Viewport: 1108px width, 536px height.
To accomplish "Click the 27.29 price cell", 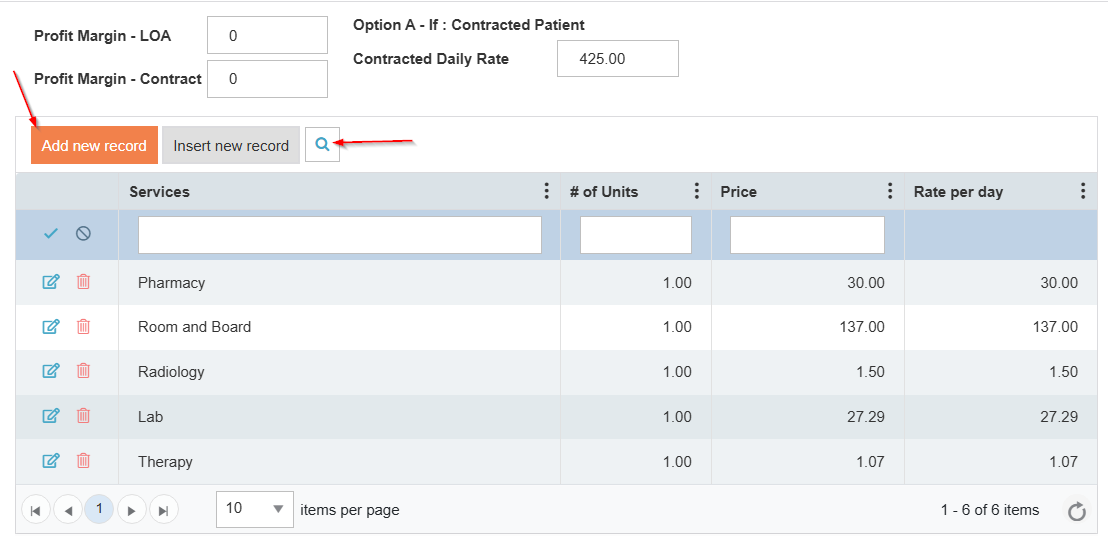I will point(808,417).
